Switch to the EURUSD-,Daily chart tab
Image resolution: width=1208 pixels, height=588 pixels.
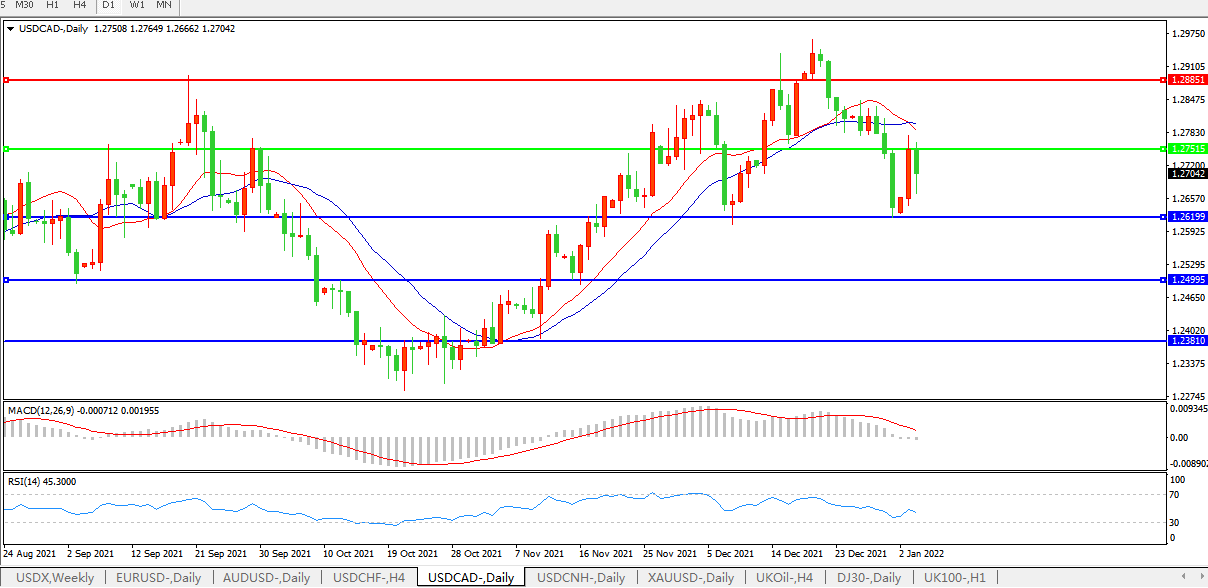click(158, 578)
